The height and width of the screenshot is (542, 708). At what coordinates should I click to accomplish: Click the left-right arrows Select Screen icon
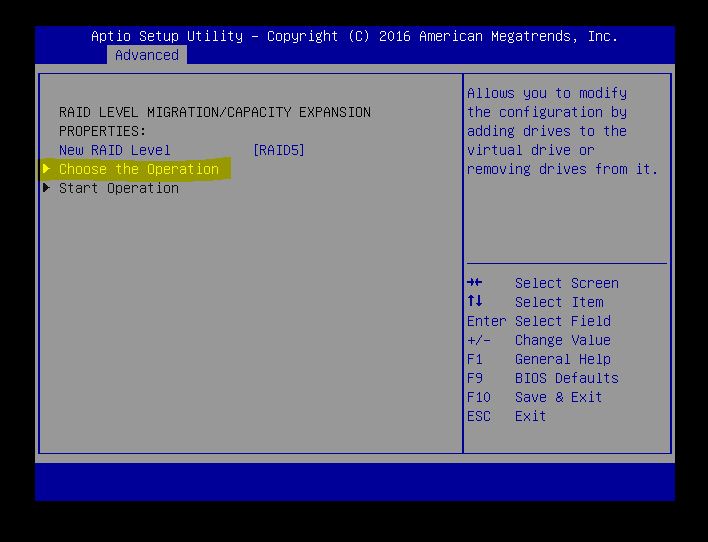tap(474, 283)
